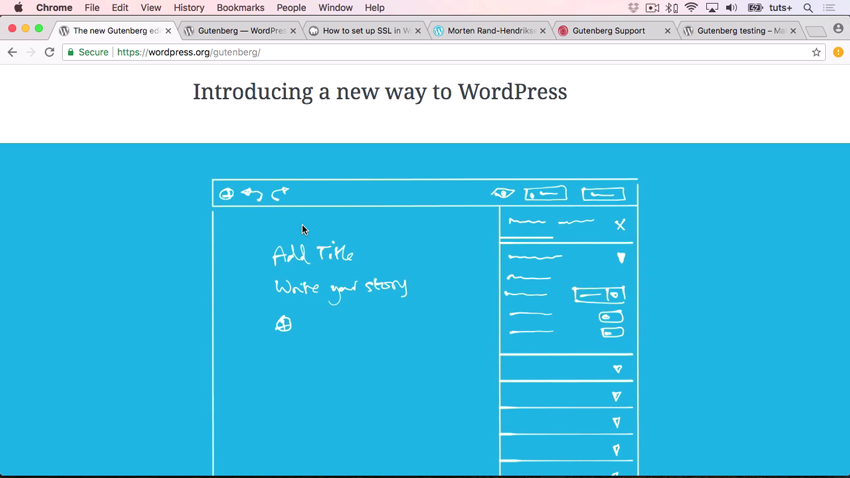Open the Bookmarks menu

pos(240,8)
